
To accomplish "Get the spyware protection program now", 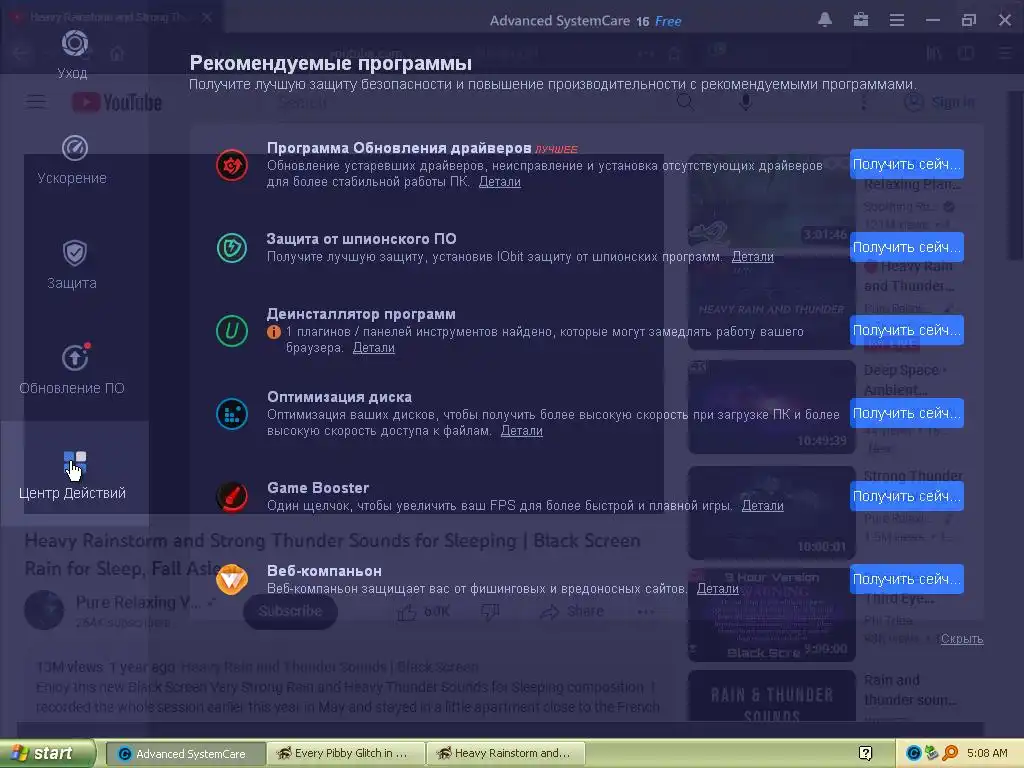I will pyautogui.click(x=906, y=247).
